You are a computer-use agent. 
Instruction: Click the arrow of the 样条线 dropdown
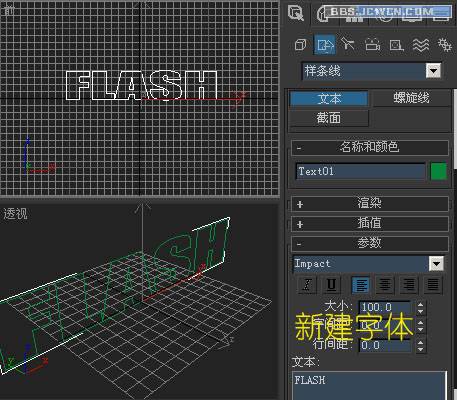433,71
